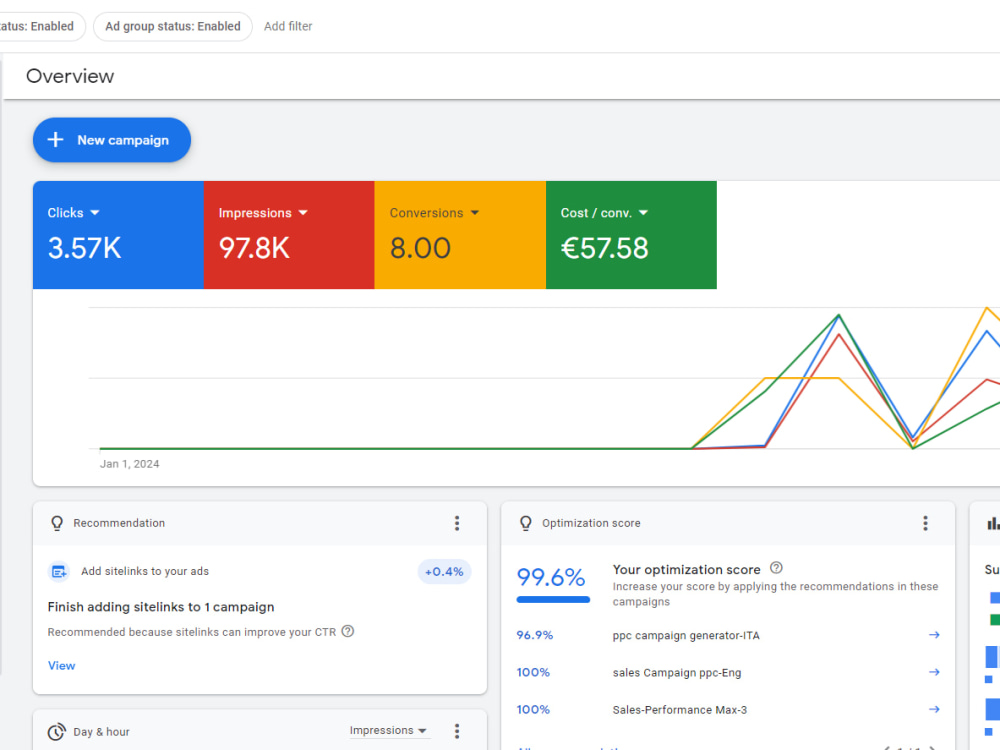This screenshot has height=750, width=1000.
Task: Click the Overview page heading
Action: (70, 76)
